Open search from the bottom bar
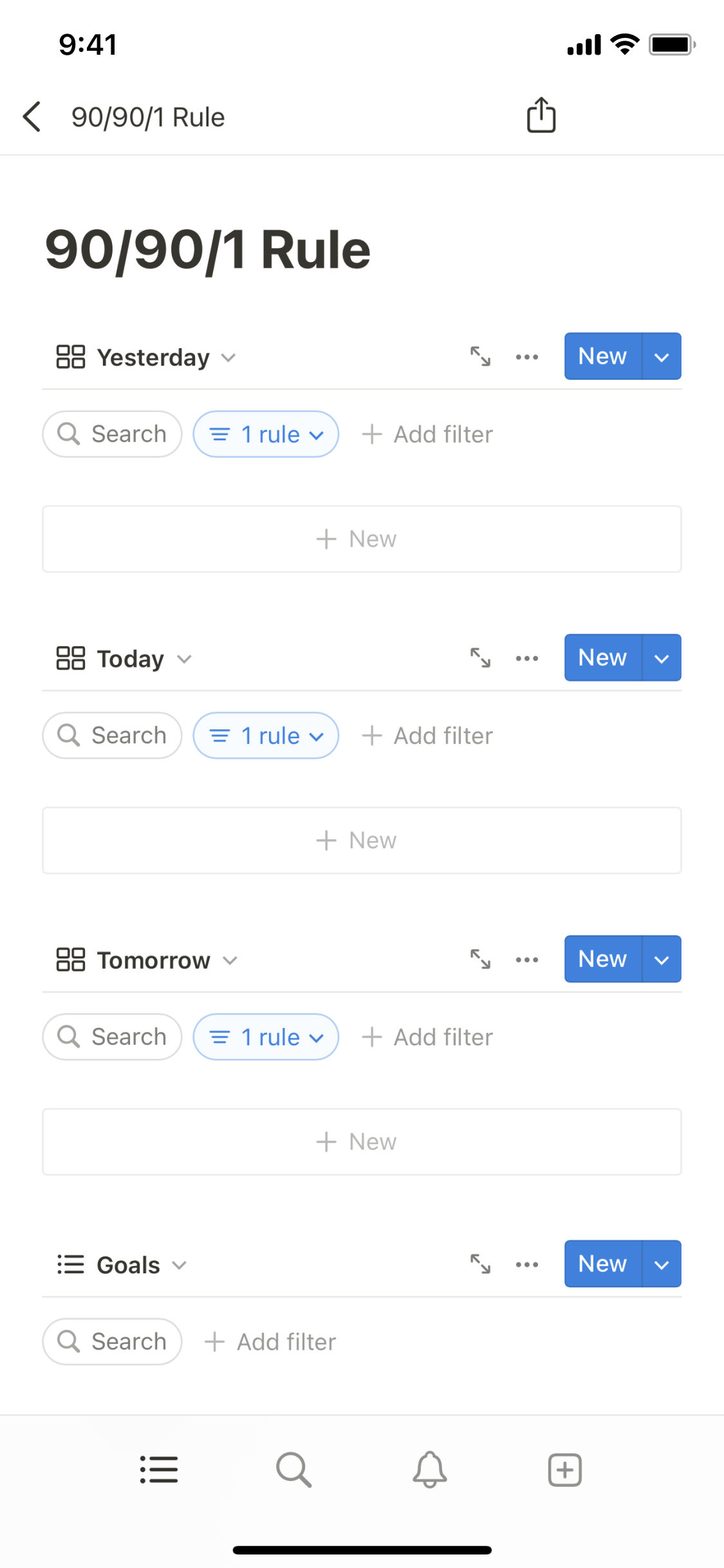Image resolution: width=724 pixels, height=1568 pixels. (293, 1470)
